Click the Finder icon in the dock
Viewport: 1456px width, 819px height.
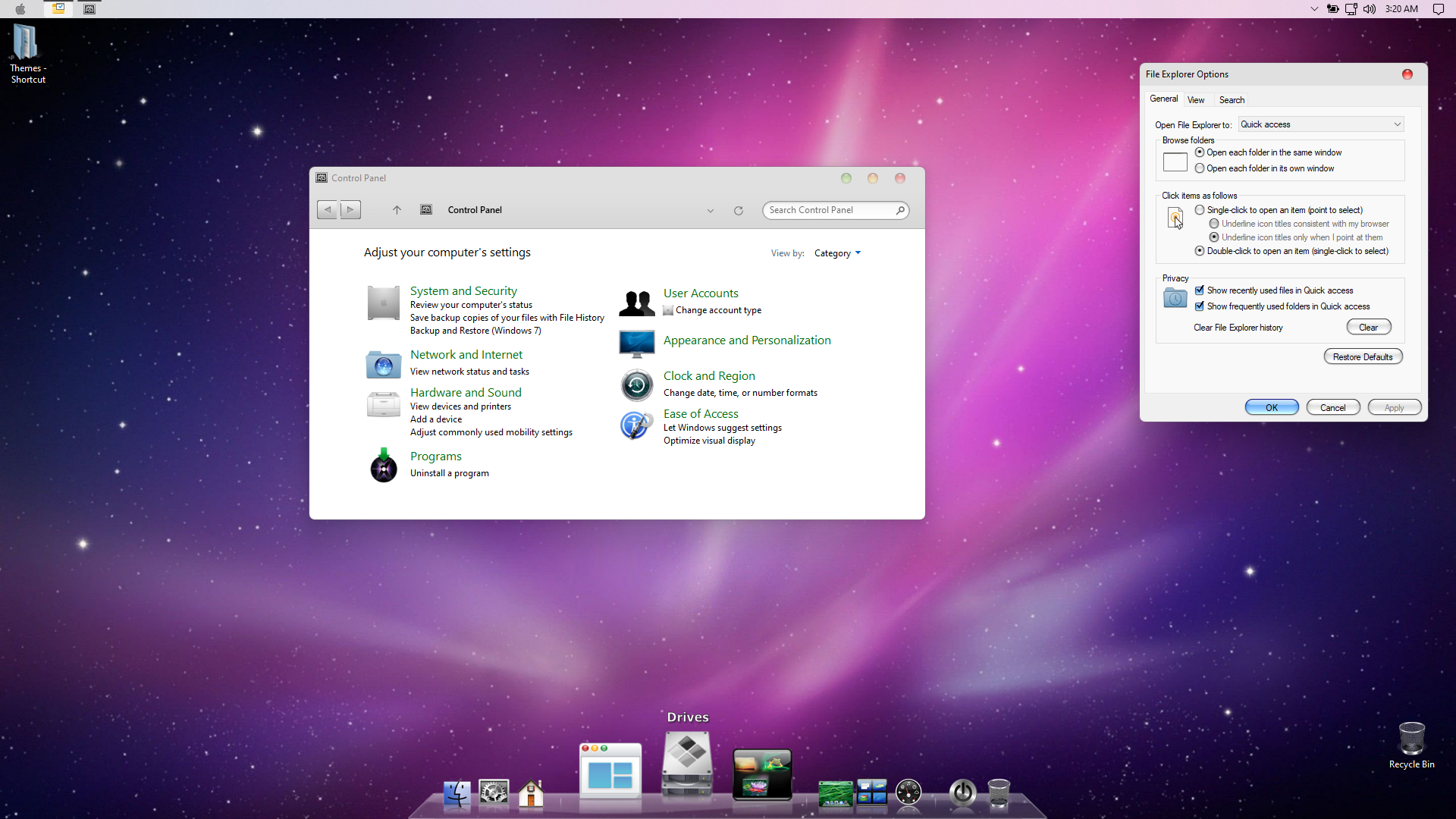pyautogui.click(x=457, y=793)
